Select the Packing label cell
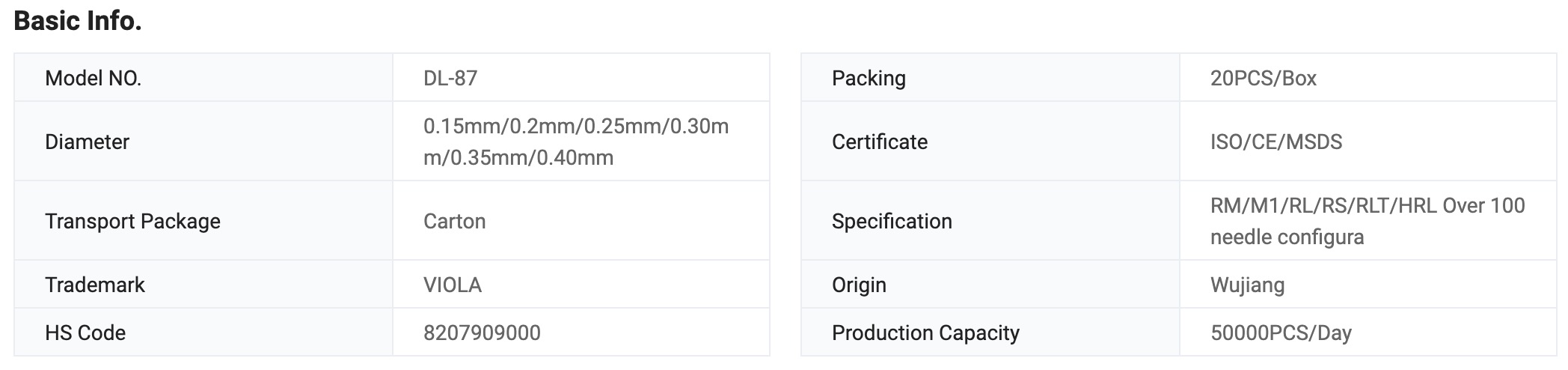Screen dimensions: 1568x370 point(869,78)
